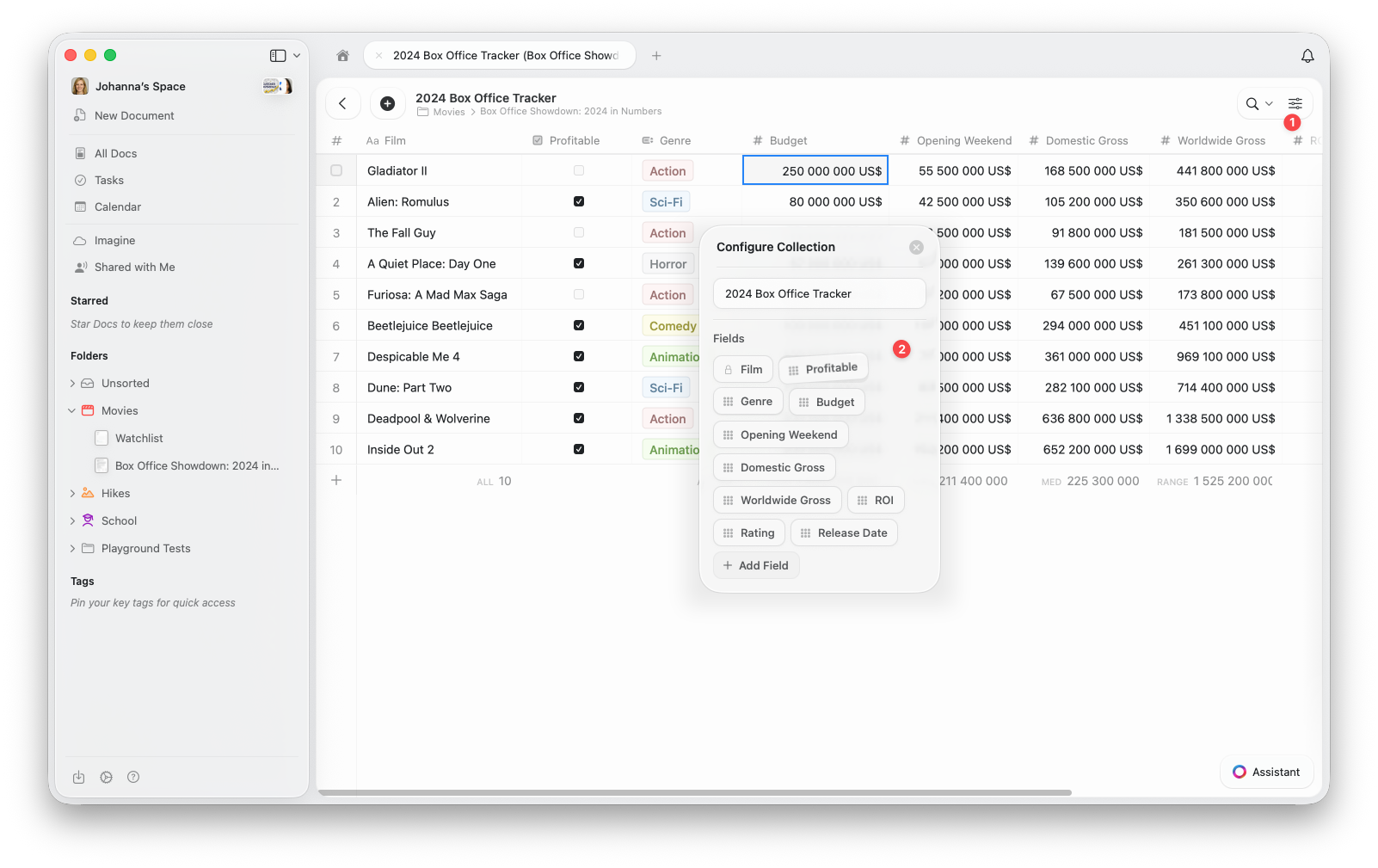Click the home icon in the tab bar
Image resolution: width=1378 pixels, height=868 pixels.
342,55
